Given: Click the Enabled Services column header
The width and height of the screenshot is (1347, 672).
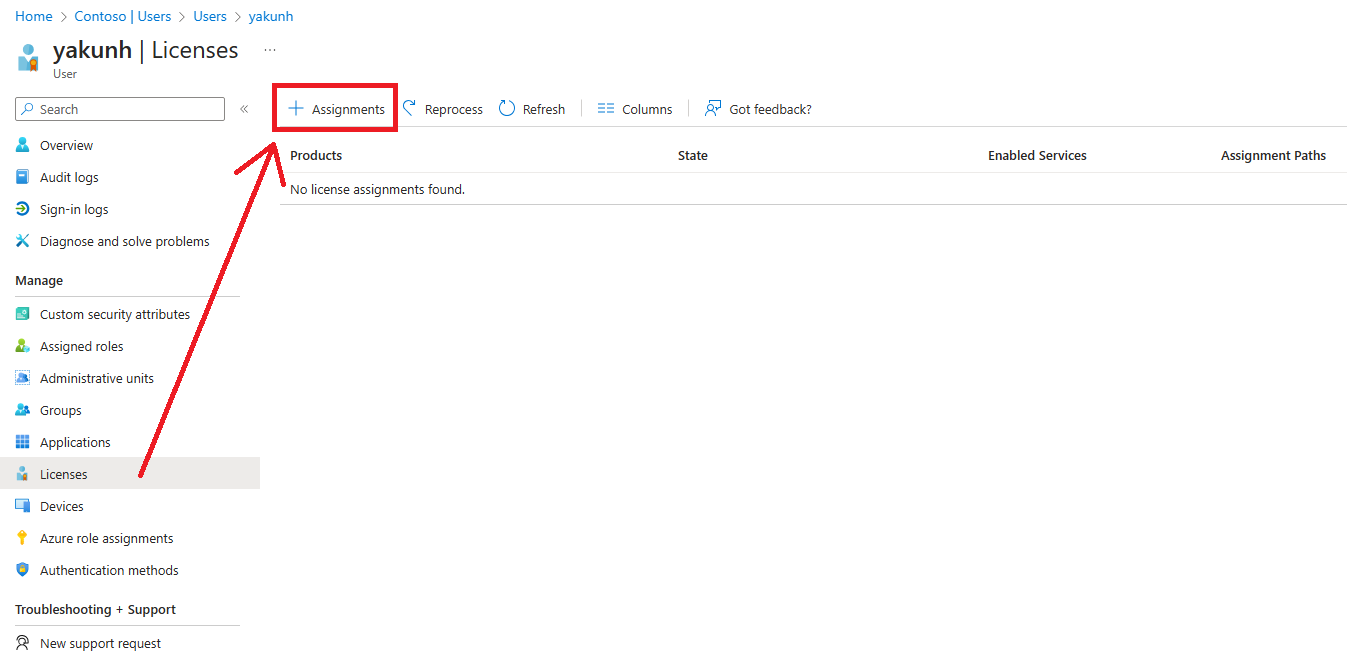Looking at the screenshot, I should click(1037, 155).
